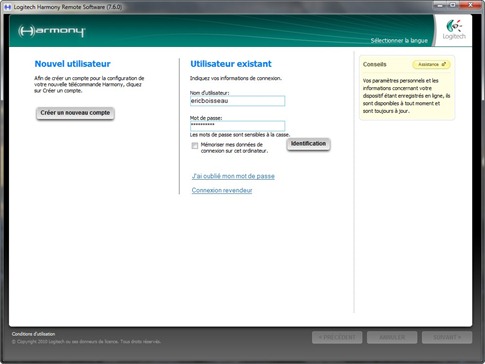Open the Assistance button in Conseils
This screenshot has height=364, width=485.
[431, 64]
